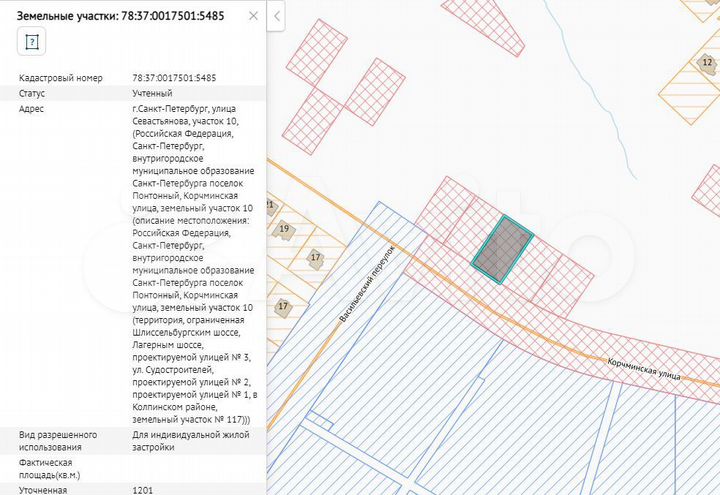720x495 pixels.
Task: Click the area value 1201
Action: 142,490
